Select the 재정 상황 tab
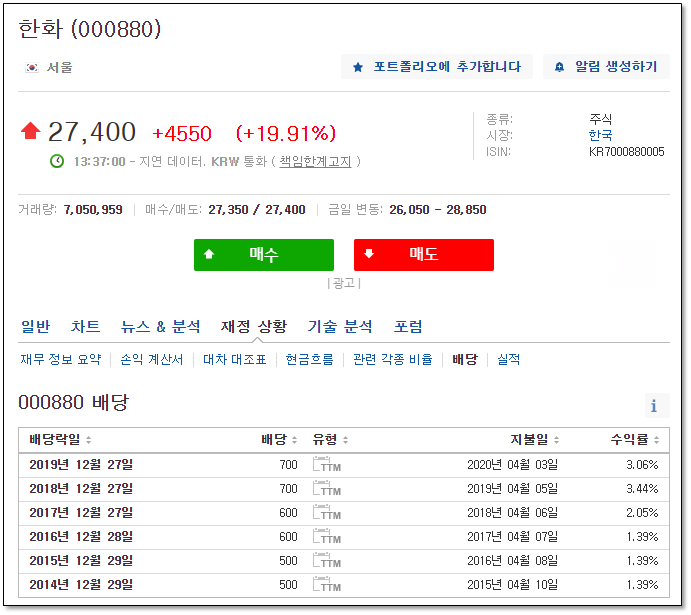The width and height of the screenshot is (691, 615). pyautogui.click(x=254, y=326)
